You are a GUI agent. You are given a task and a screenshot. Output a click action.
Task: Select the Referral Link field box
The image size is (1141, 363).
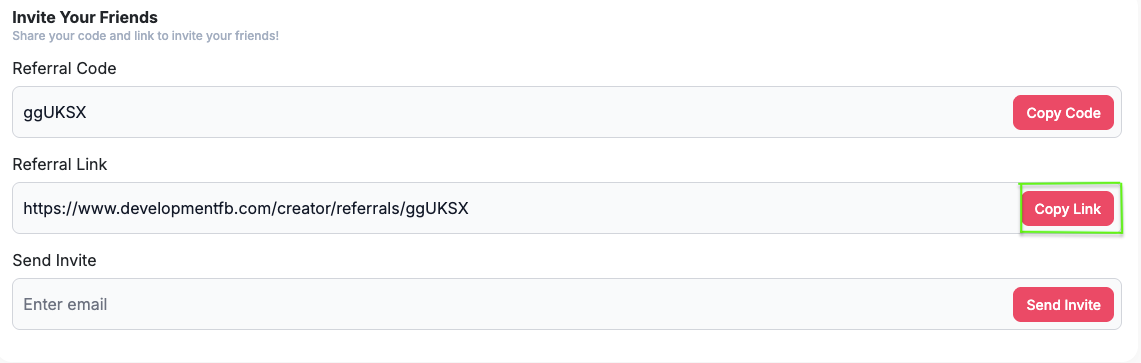point(567,208)
